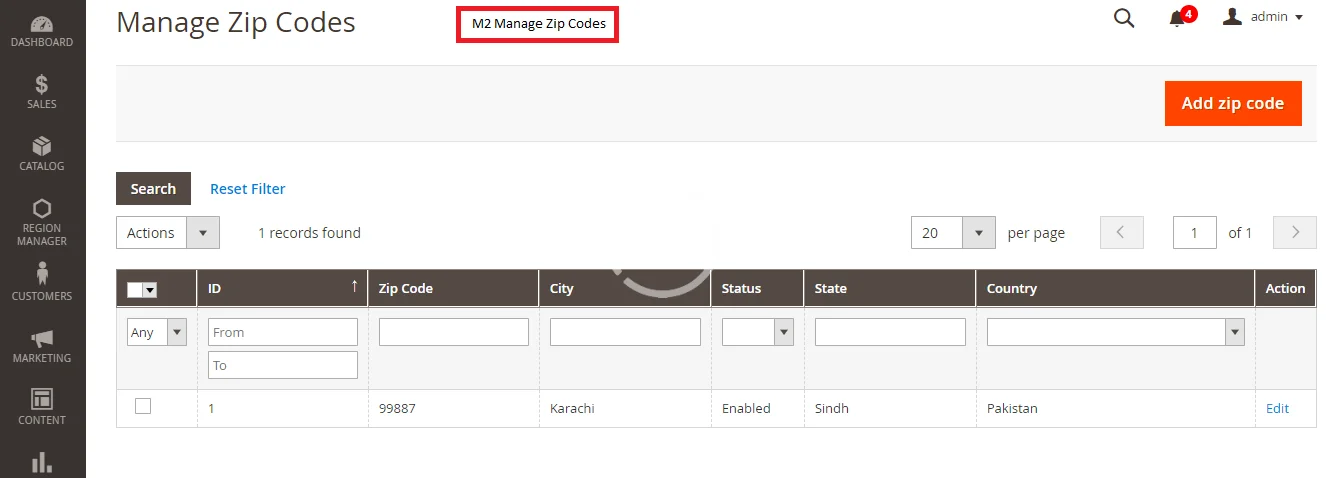This screenshot has width=1326, height=478.
Task: Open Region Manager hexagon icon
Action: pos(42,221)
